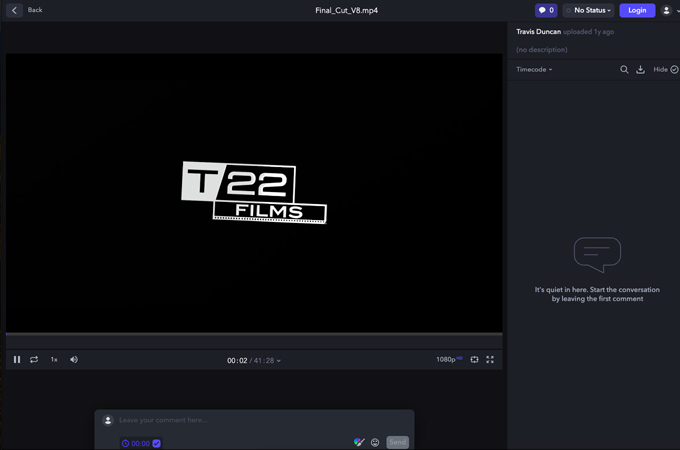This screenshot has height=450, width=680.
Task: Mute the video volume
Action: (74, 359)
